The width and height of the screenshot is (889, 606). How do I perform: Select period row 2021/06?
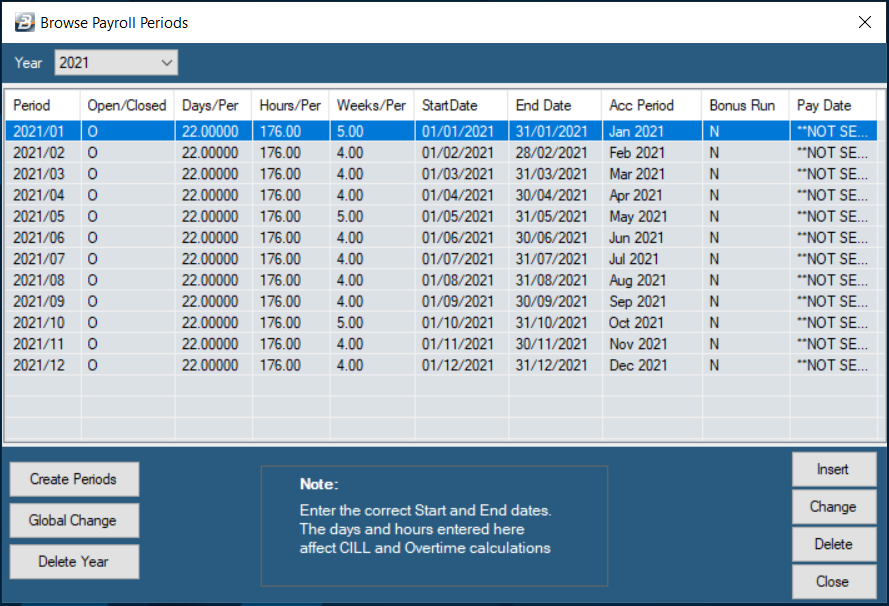pos(441,238)
